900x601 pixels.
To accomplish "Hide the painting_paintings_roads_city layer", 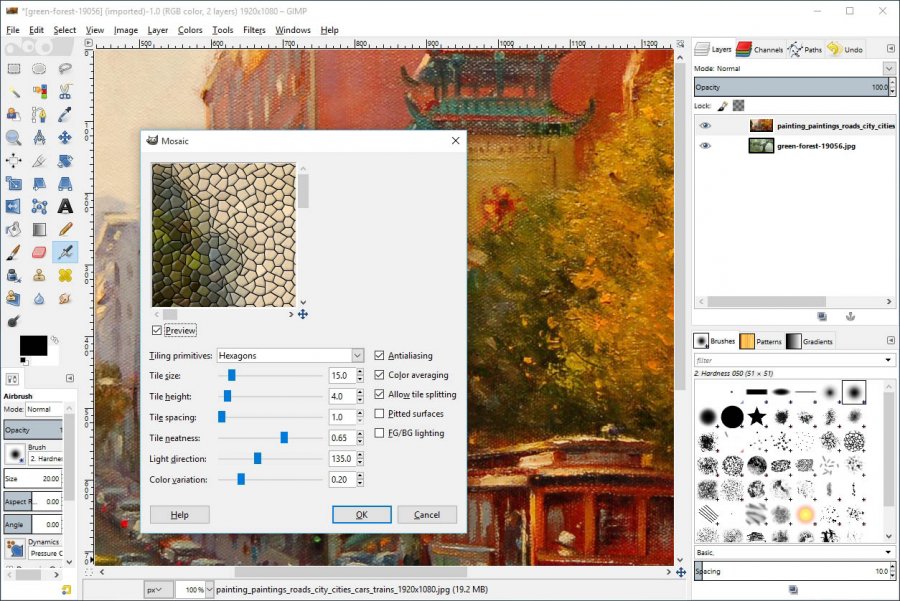I will [x=705, y=126].
